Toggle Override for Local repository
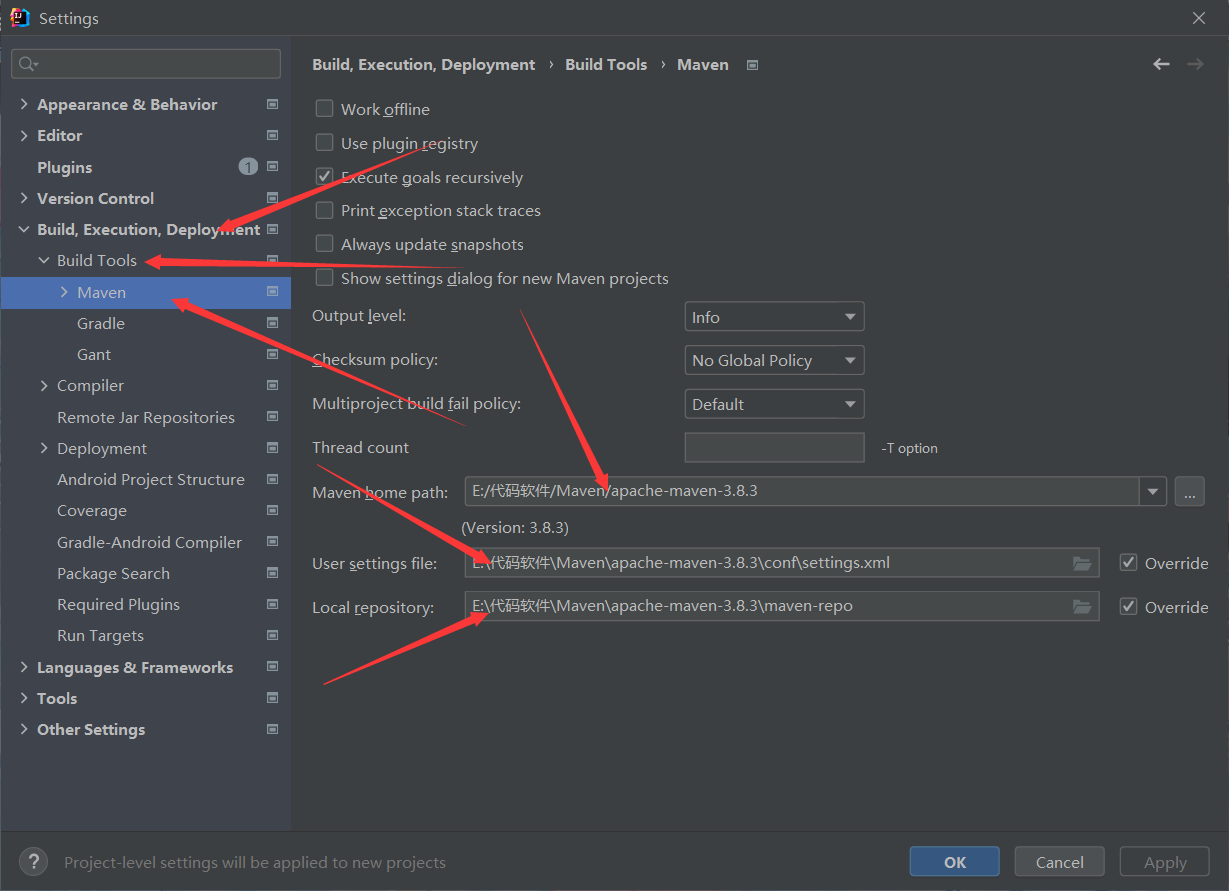Screen dimensions: 1229x891 [x=1128, y=607]
